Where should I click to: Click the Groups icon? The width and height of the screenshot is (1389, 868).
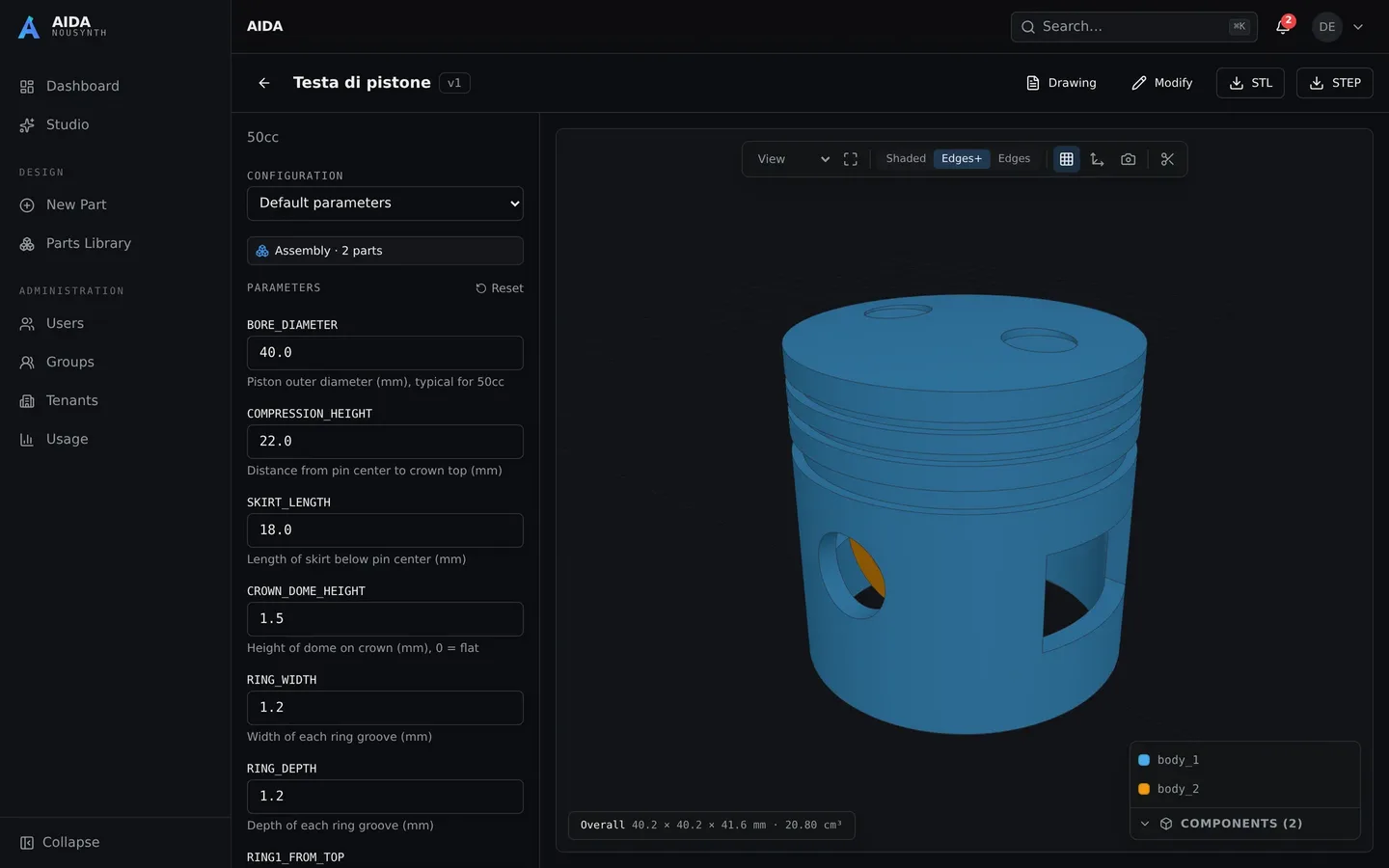click(x=27, y=363)
